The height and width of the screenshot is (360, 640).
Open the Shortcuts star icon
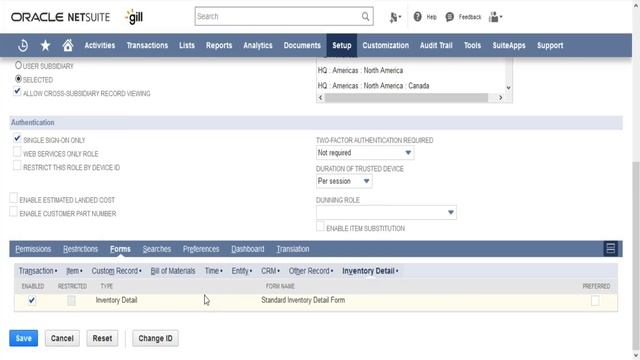click(45, 45)
